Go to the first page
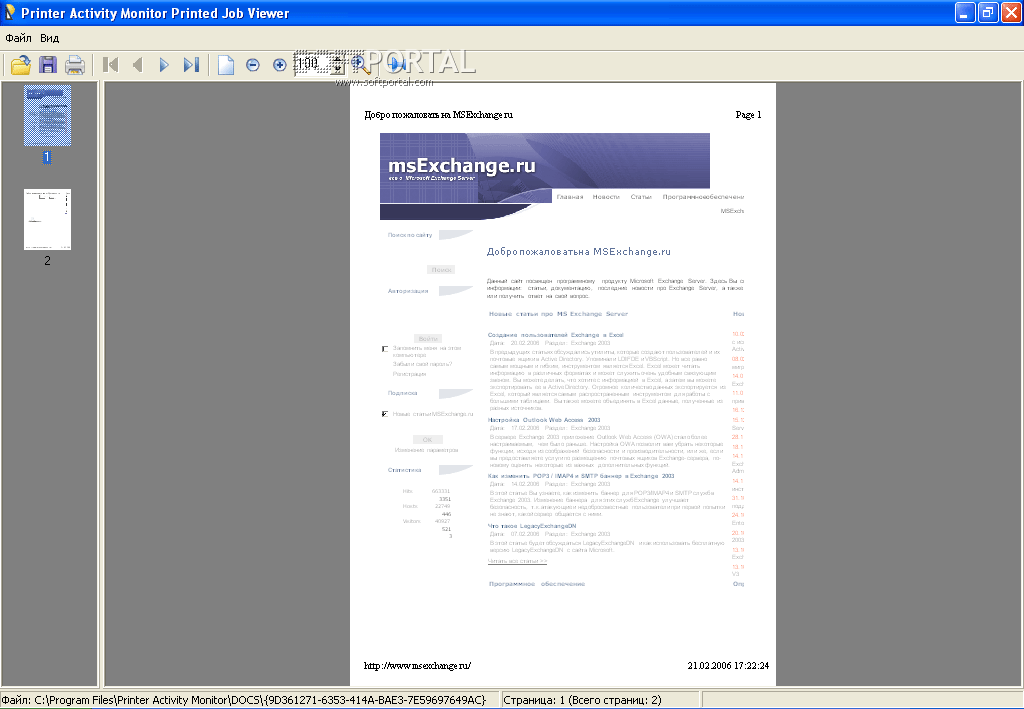Screen dimensions: 1024x709 pyautogui.click(x=110, y=65)
